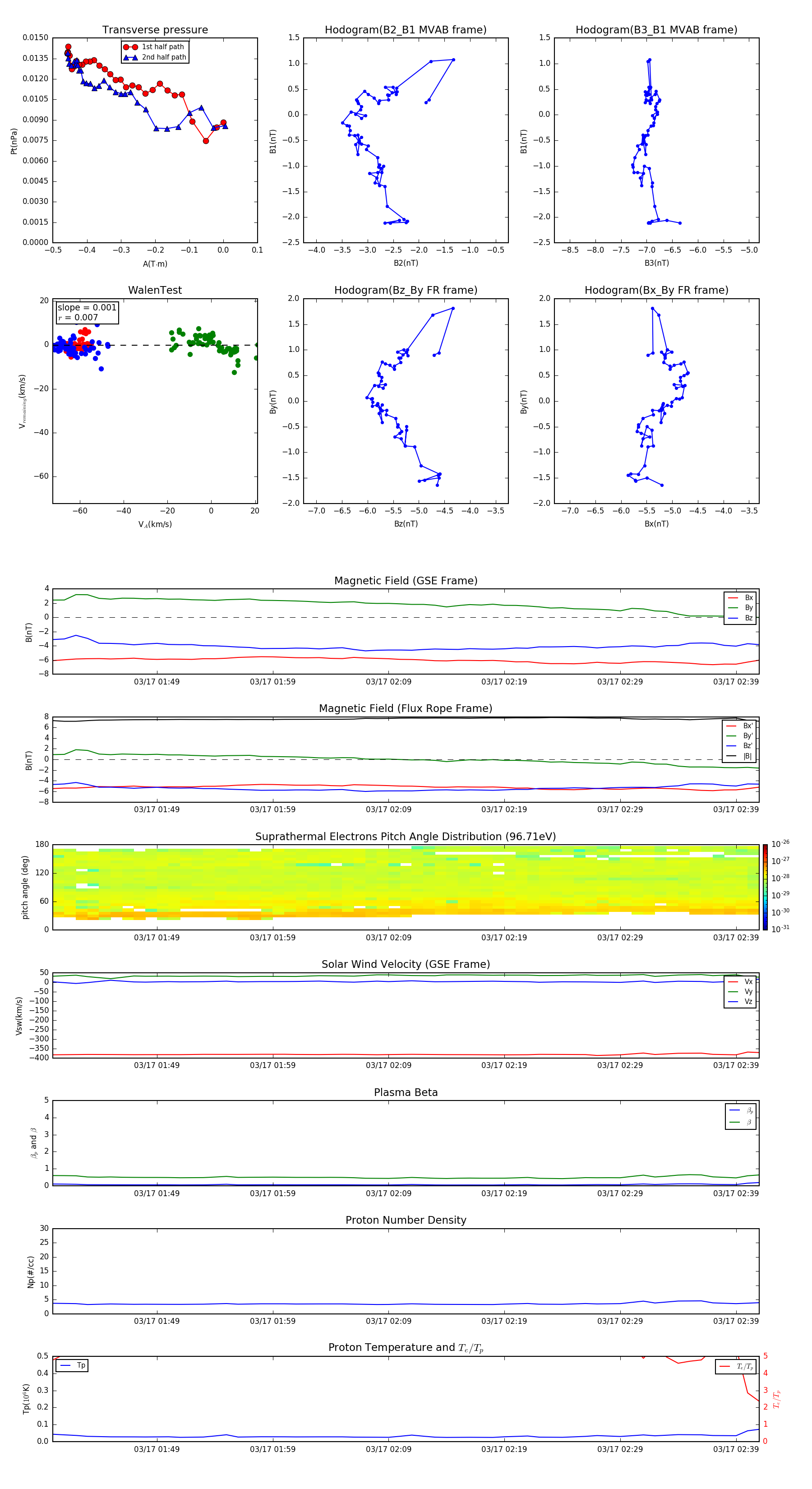
Task: Select the "β" entry in Plasma Beta legend
Action: (x=742, y=1122)
